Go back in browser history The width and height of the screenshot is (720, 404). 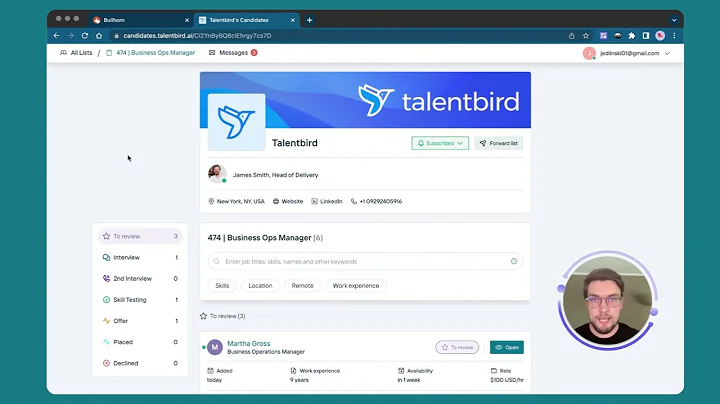(x=56, y=35)
